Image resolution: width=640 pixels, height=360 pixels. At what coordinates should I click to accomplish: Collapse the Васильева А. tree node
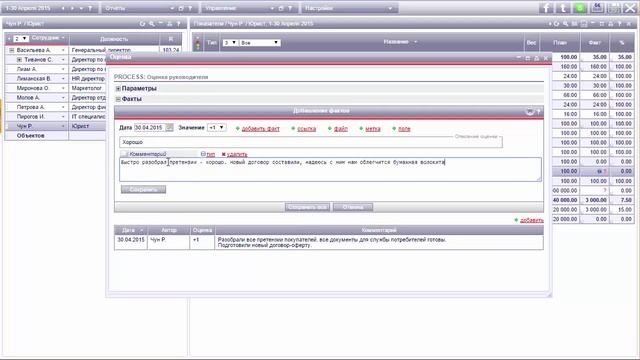pos(11,50)
